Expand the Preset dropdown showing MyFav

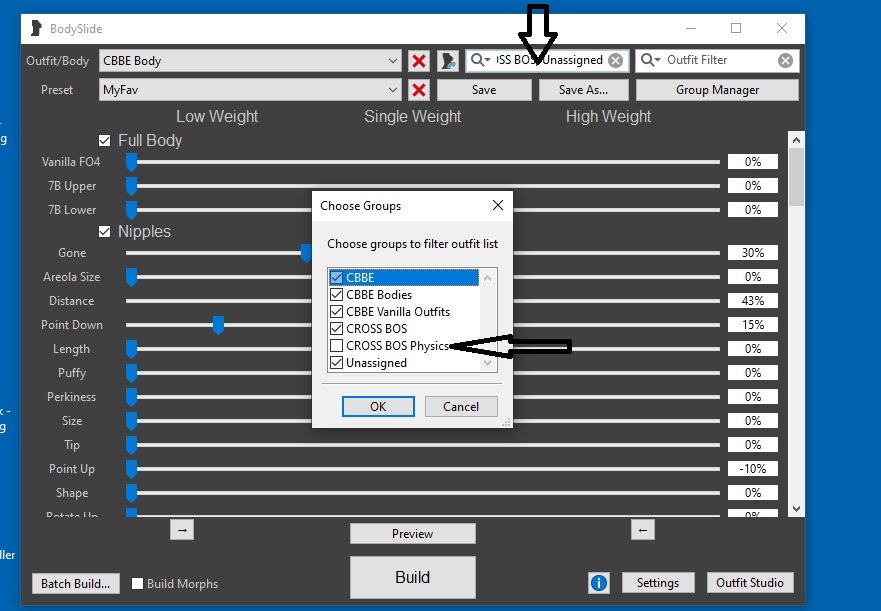click(250, 90)
